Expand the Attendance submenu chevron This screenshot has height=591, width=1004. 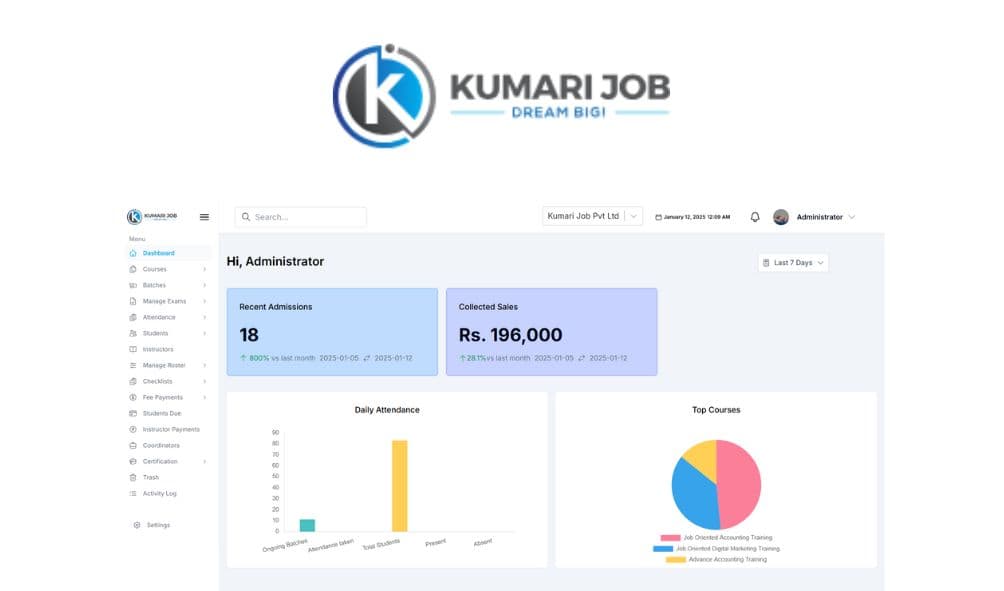[205, 318]
